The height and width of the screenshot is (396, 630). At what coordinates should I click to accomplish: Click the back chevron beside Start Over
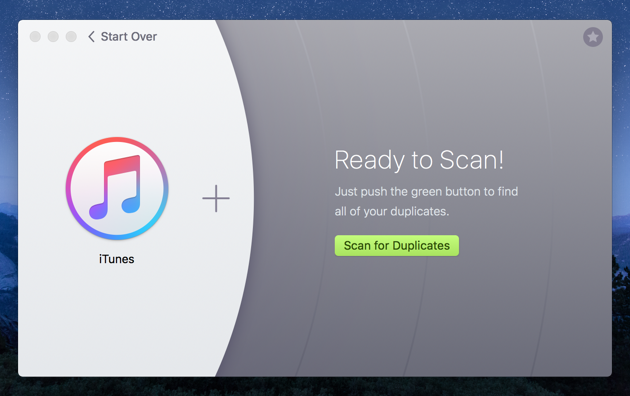[91, 37]
